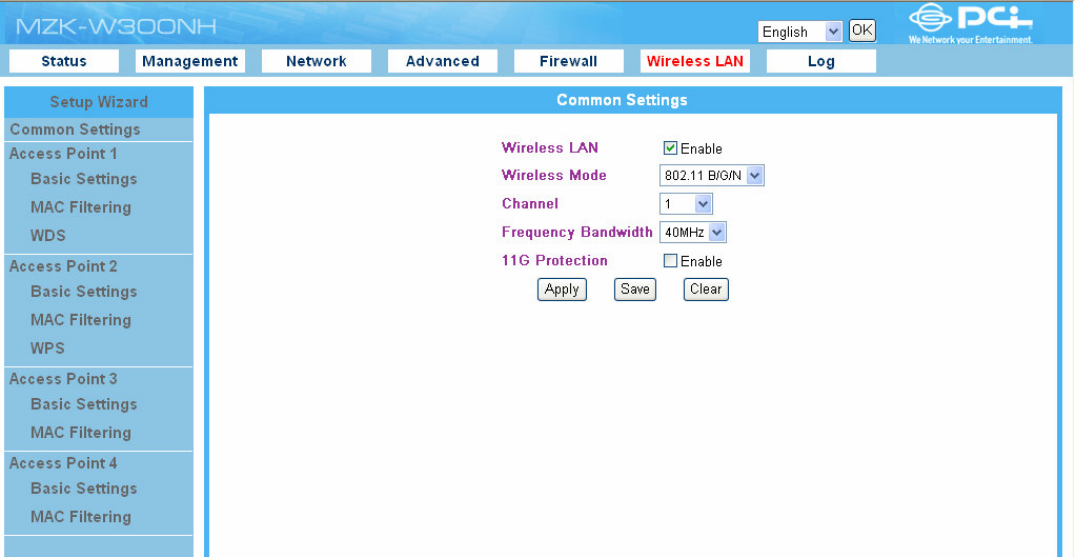Select the Wireless LAN tab
The image size is (1075, 557).
coord(694,61)
